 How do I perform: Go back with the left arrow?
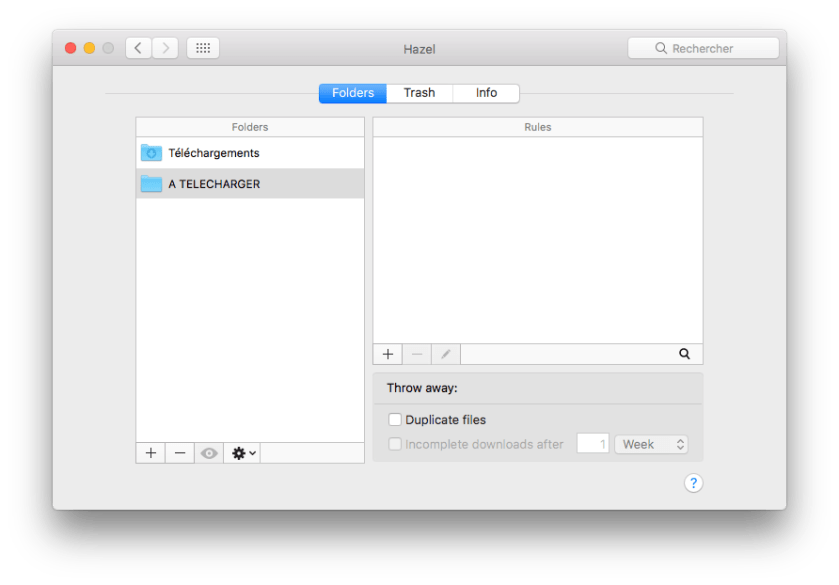[x=138, y=48]
